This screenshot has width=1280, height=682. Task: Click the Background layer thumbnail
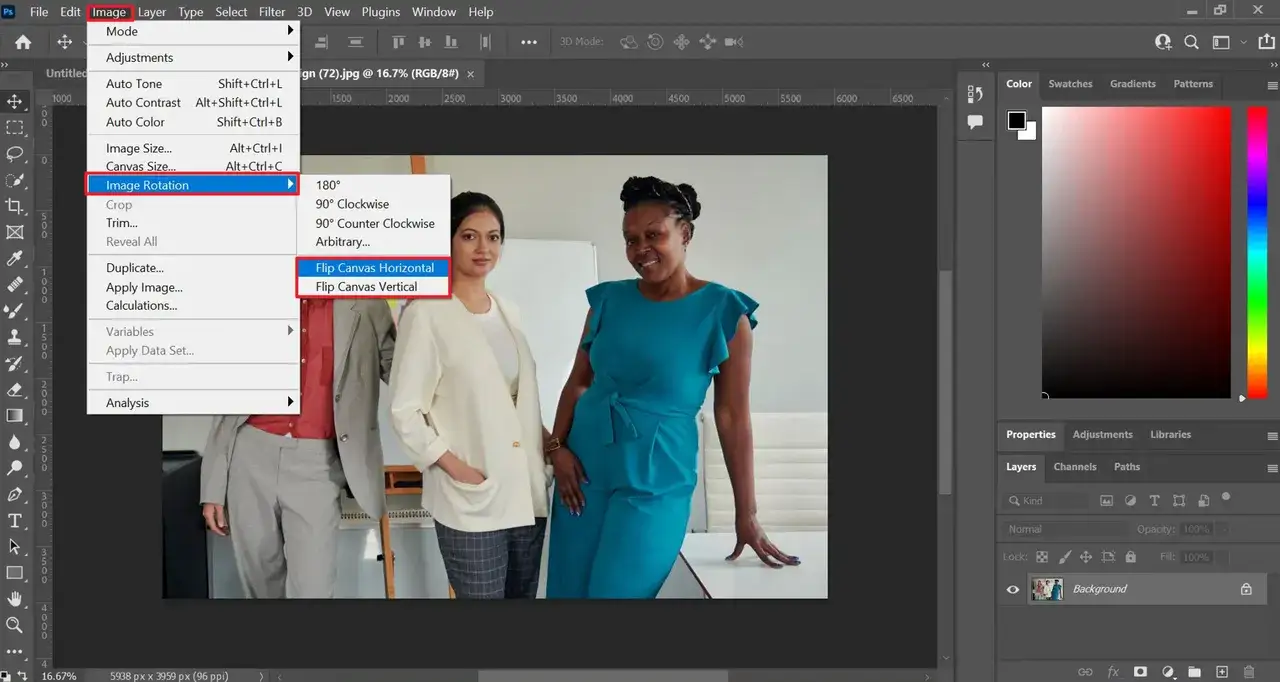[1047, 589]
